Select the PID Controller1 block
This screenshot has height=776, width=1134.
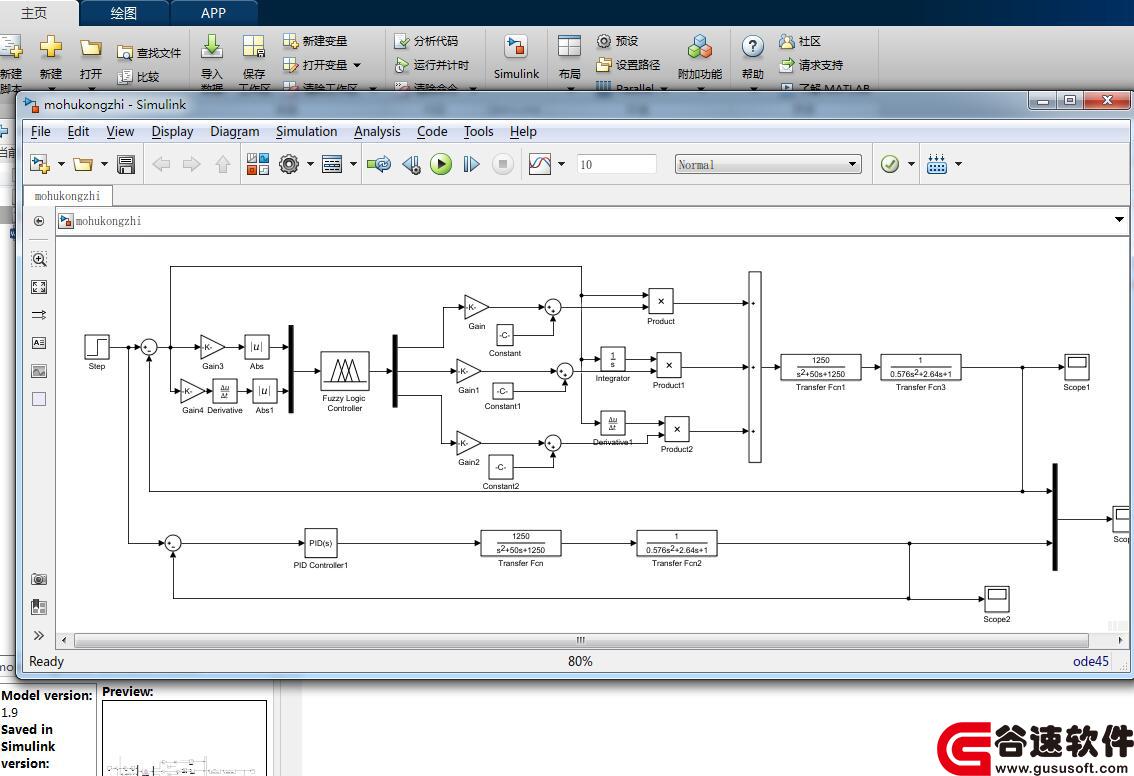click(x=320, y=543)
